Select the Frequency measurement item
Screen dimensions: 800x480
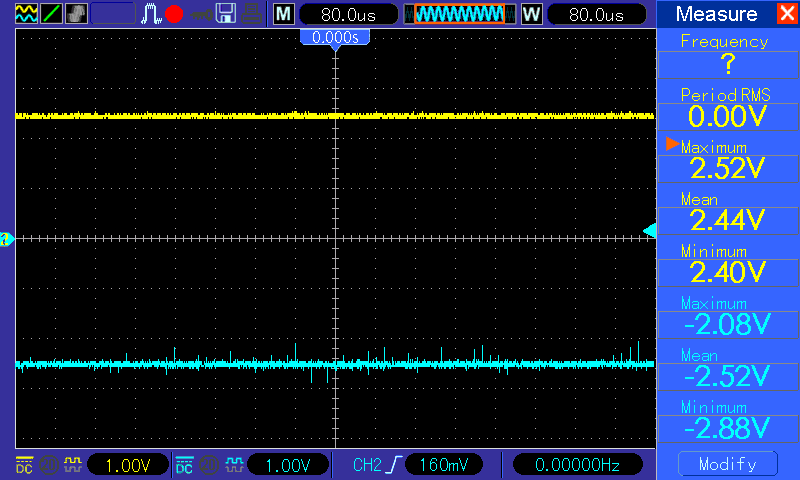[728, 56]
